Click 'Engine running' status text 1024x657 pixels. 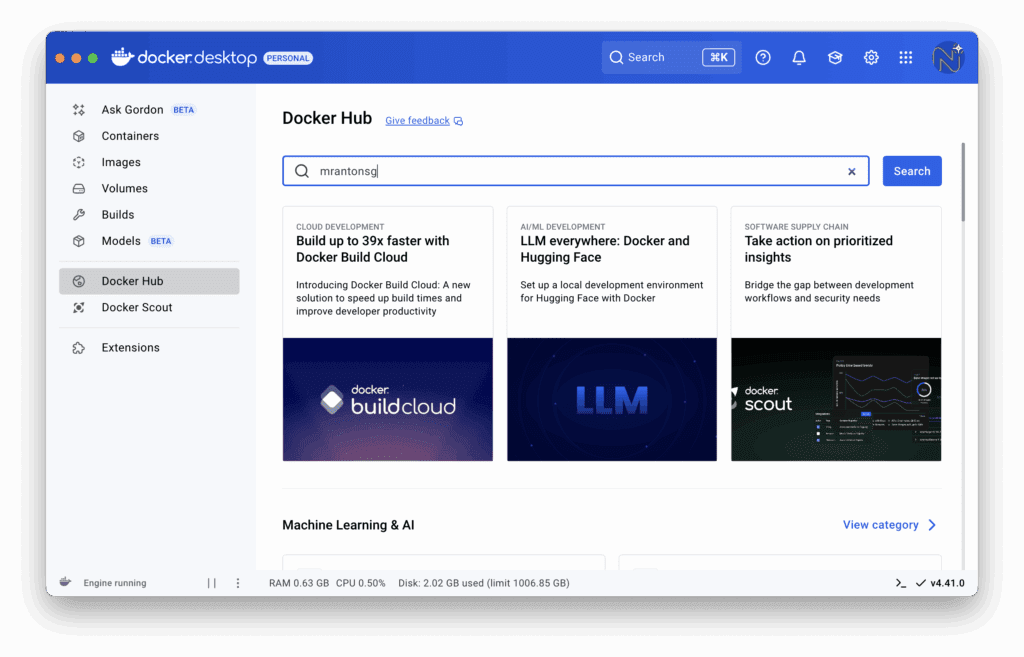click(115, 583)
